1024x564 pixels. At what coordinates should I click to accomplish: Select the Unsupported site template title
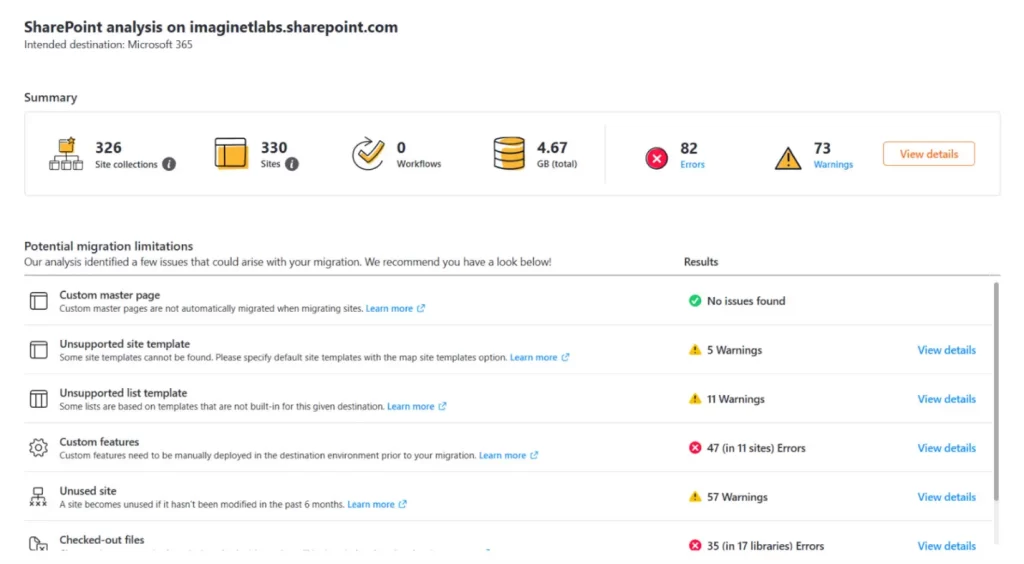click(x=125, y=344)
